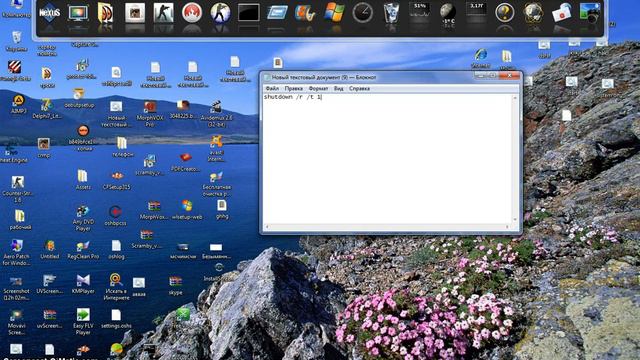Open the Формат menu in Notepad
Viewport: 640px width, 360px height.
[x=318, y=88]
